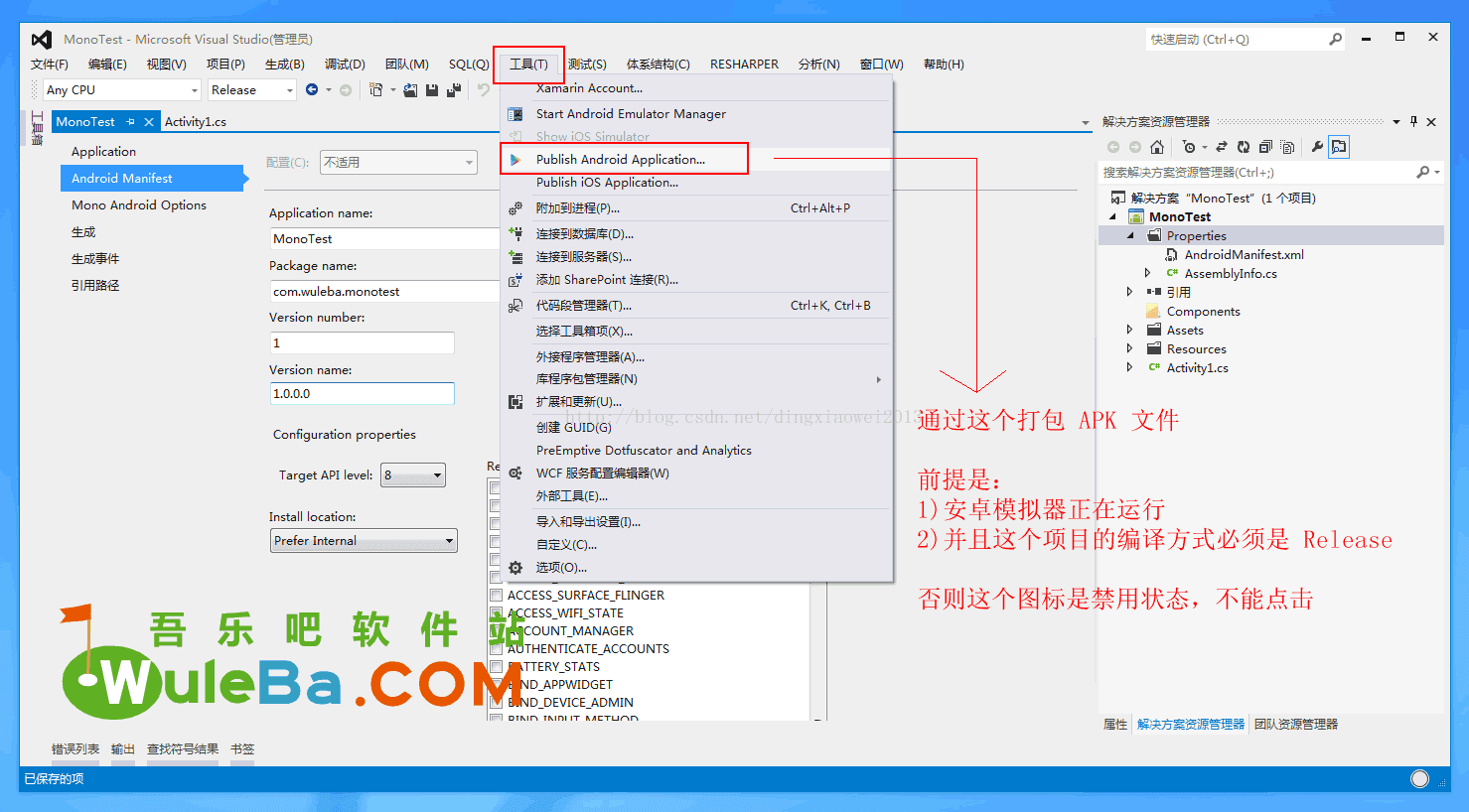Select Publish iOS Application menu item
The width and height of the screenshot is (1469, 812).
click(696, 183)
